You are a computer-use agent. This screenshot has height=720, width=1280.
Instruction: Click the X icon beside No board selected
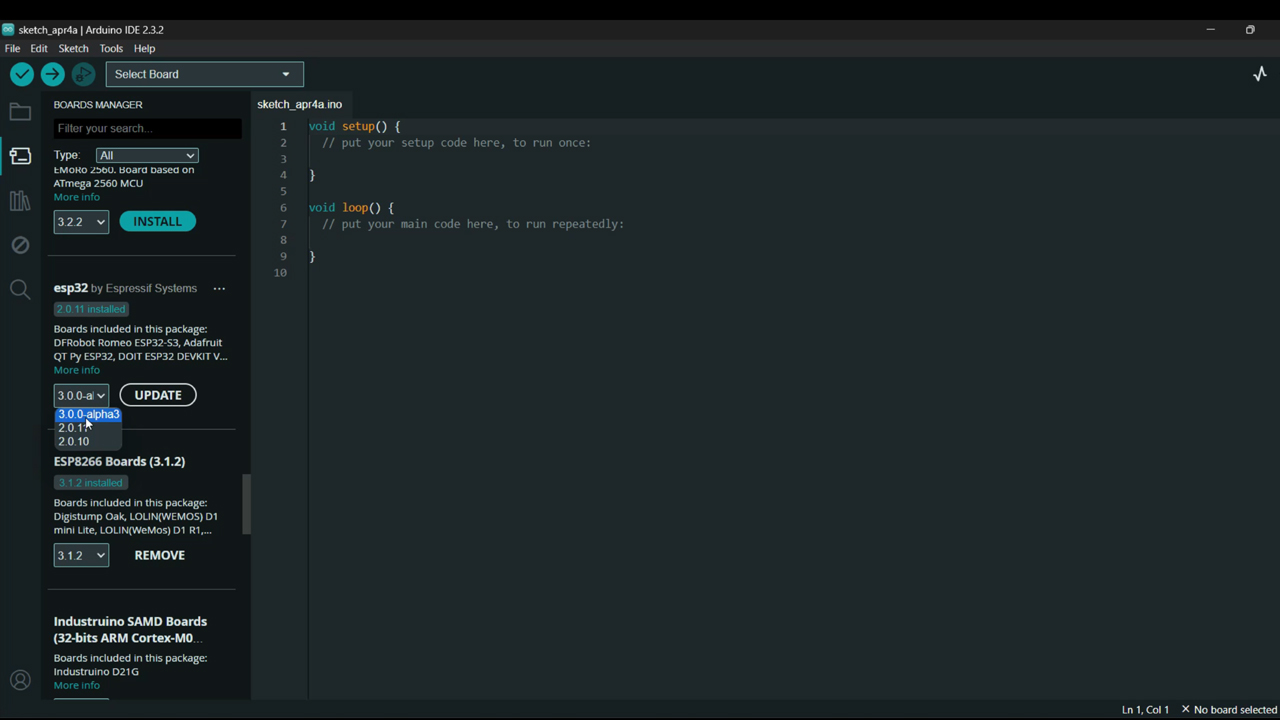[1185, 709]
